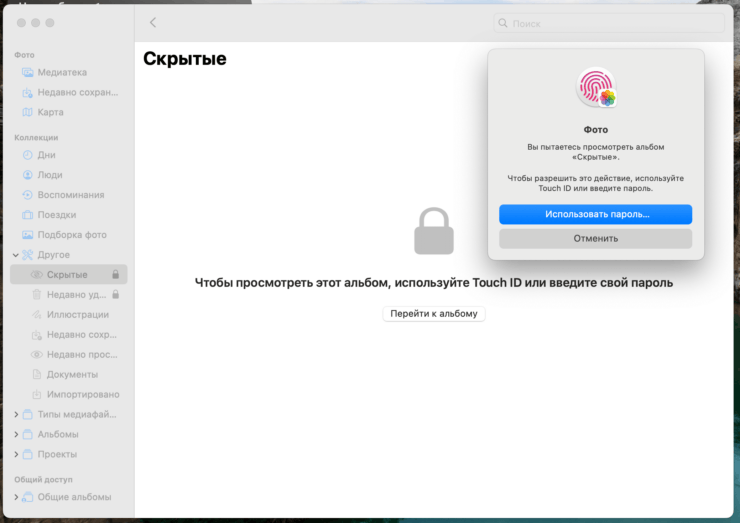Click the Типы медиафай... folder icon
Screen dimensions: 740x523
coord(28,414)
